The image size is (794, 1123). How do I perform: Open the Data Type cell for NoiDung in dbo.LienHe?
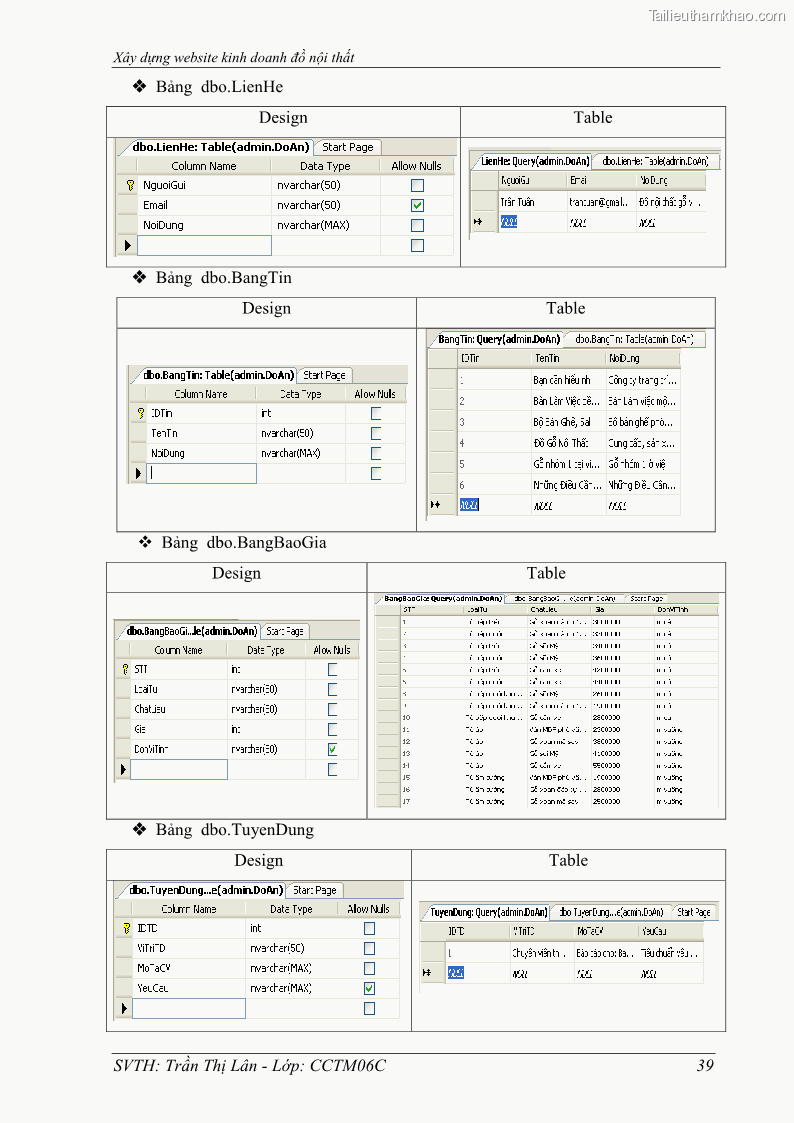pos(325,225)
